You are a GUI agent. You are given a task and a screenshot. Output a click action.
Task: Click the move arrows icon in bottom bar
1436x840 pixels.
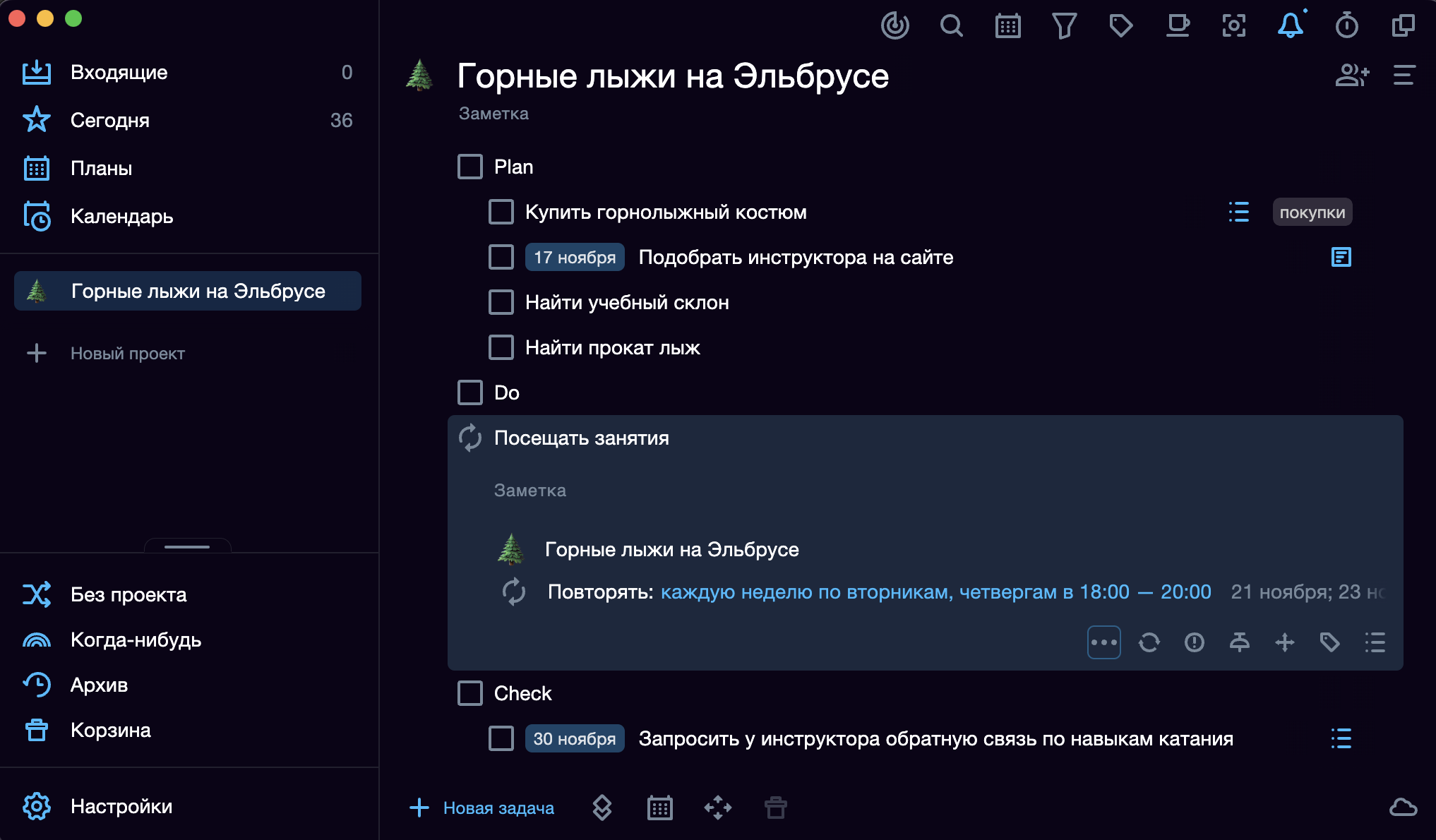pyautogui.click(x=718, y=808)
